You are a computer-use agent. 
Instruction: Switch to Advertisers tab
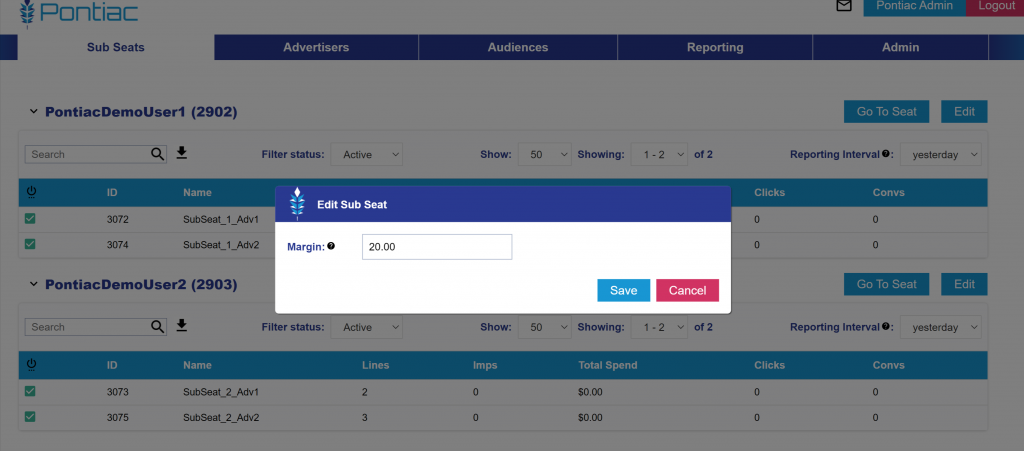point(316,47)
